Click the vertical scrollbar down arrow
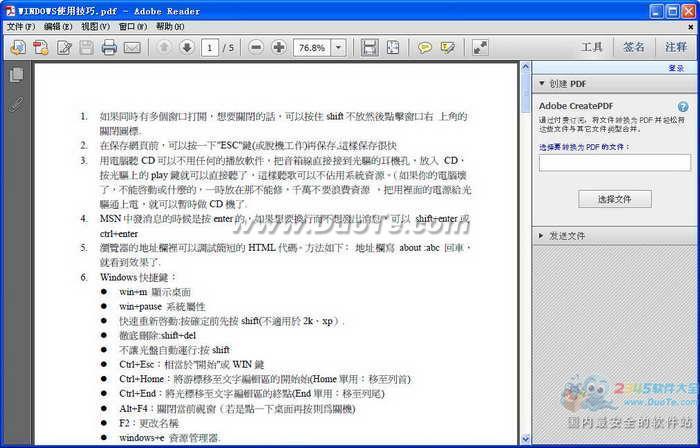The image size is (700, 448). click(x=525, y=439)
